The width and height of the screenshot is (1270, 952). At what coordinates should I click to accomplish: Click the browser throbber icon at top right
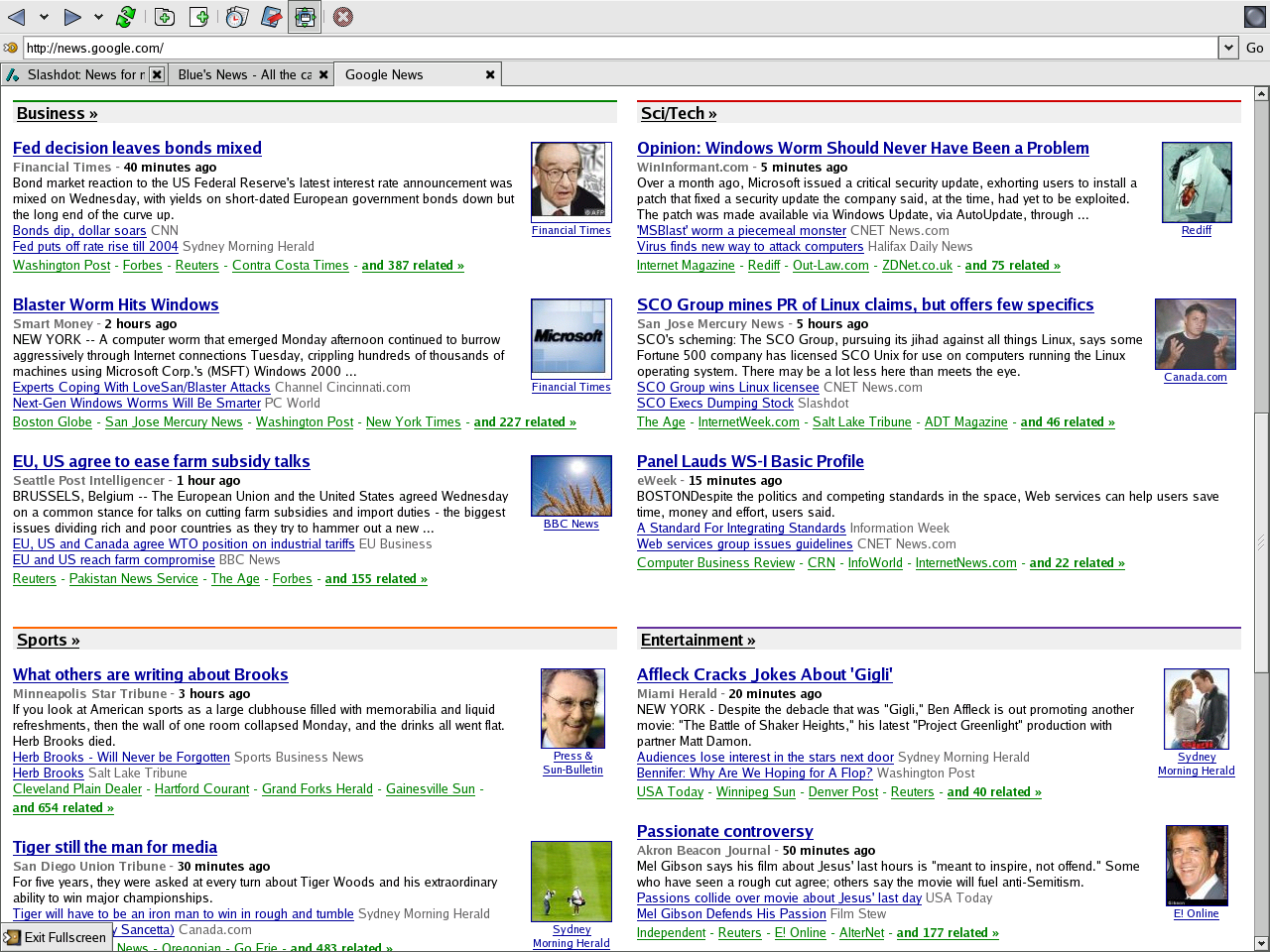pos(1255,17)
